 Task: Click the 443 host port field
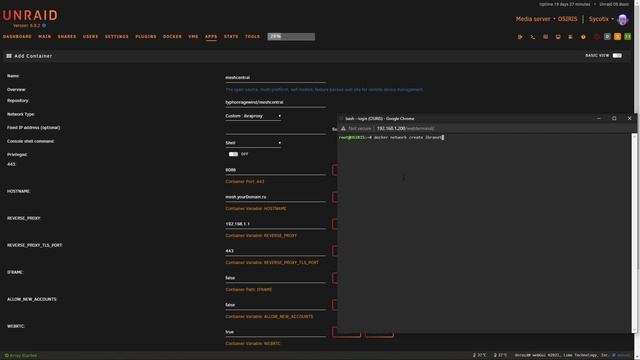point(276,170)
